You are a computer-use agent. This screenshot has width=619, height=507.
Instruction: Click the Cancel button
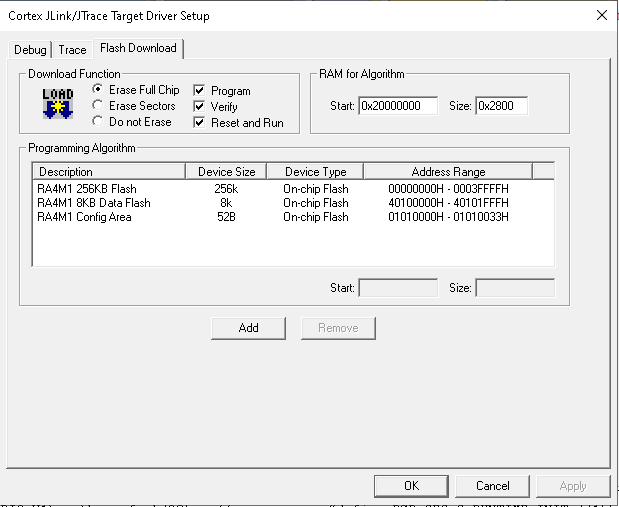(x=492, y=486)
